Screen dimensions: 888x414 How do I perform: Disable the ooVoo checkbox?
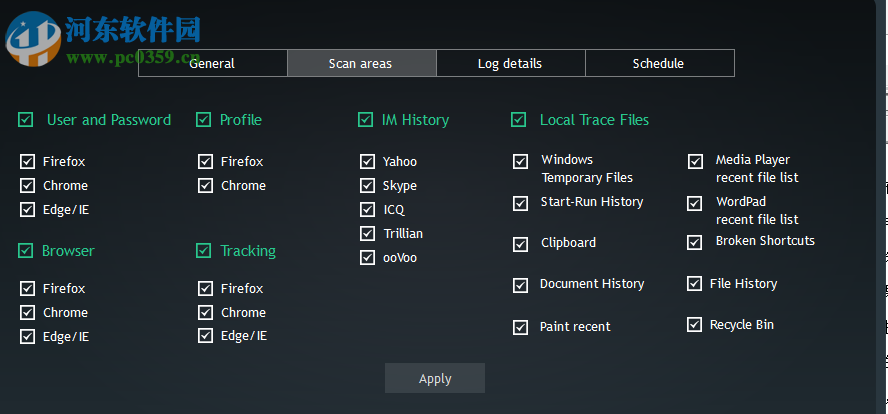(x=367, y=258)
